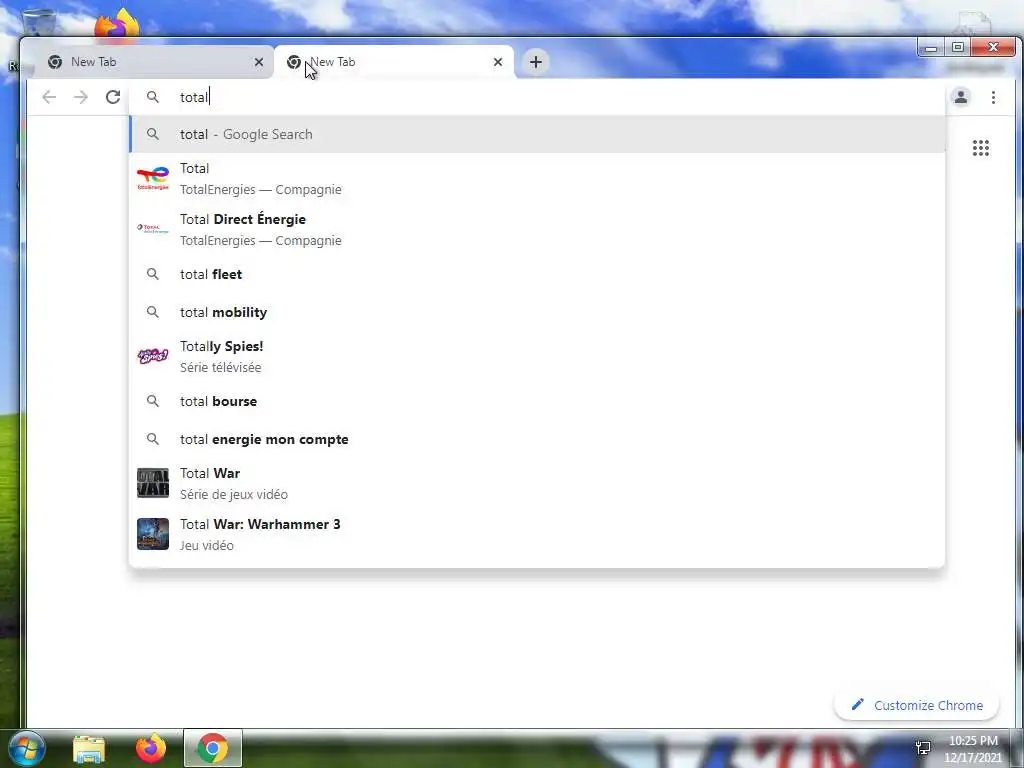Select 'total energie mon compte' suggestion
The height and width of the screenshot is (768, 1024).
tap(537, 440)
